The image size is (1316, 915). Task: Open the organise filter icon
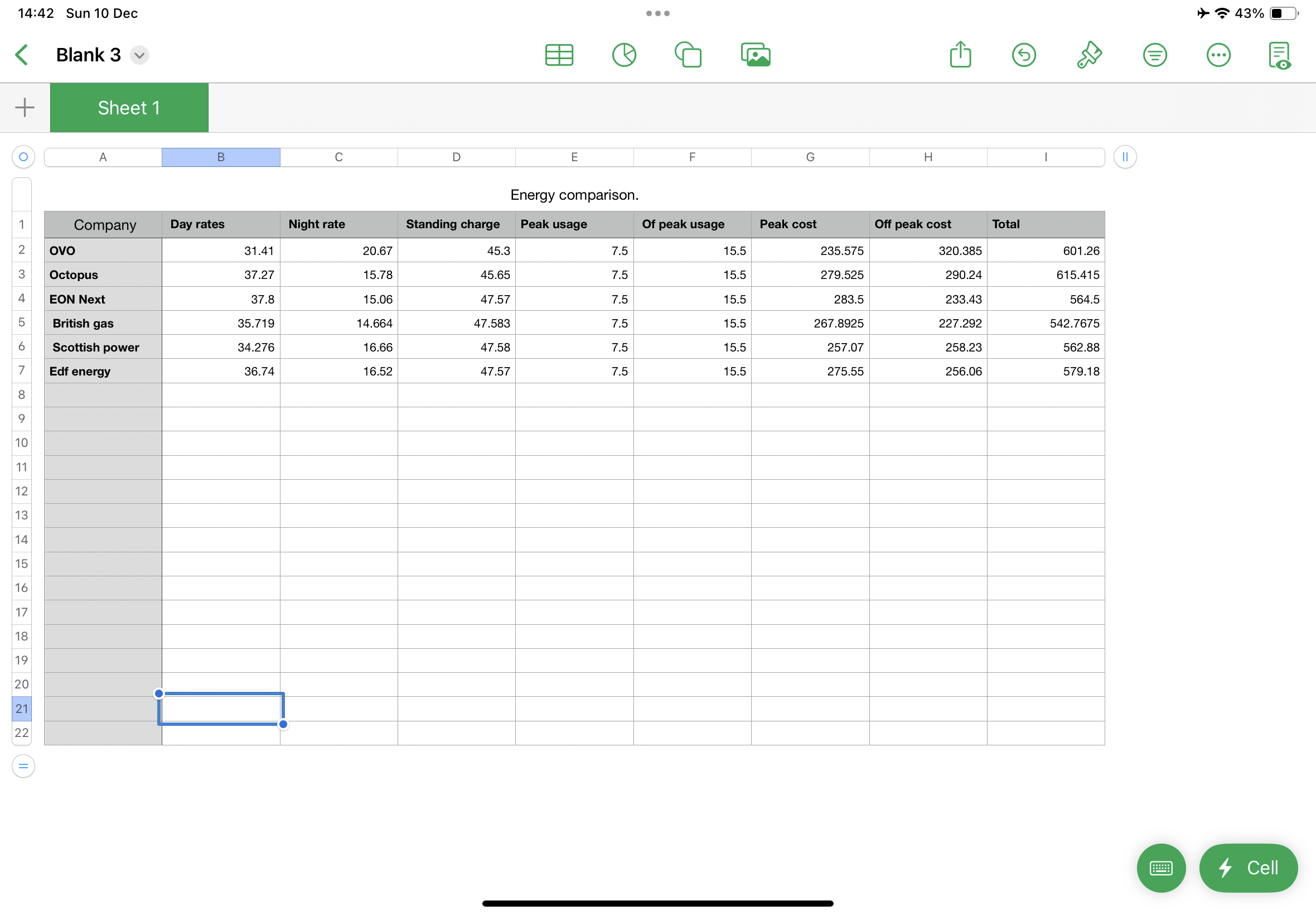pos(1154,55)
